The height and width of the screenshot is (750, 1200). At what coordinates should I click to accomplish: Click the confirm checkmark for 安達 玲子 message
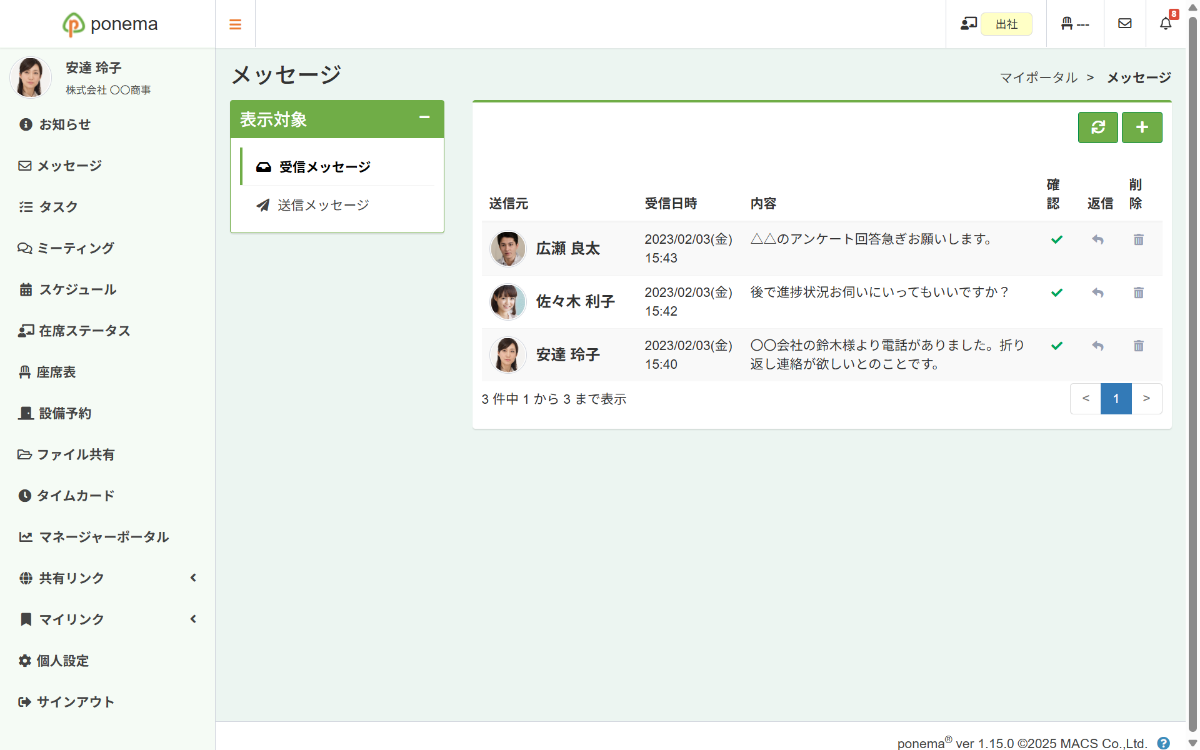(x=1057, y=345)
